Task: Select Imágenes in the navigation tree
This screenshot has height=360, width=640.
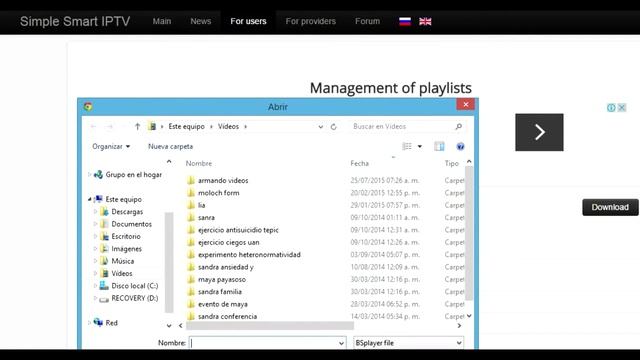Action: (127, 249)
